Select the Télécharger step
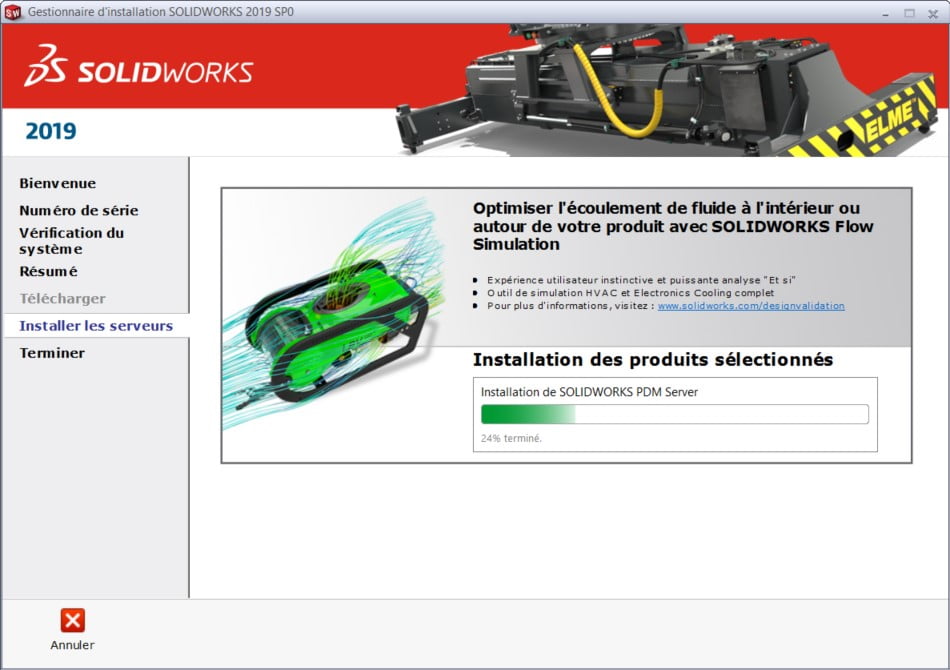Viewport: 950px width, 670px height. tap(62, 299)
